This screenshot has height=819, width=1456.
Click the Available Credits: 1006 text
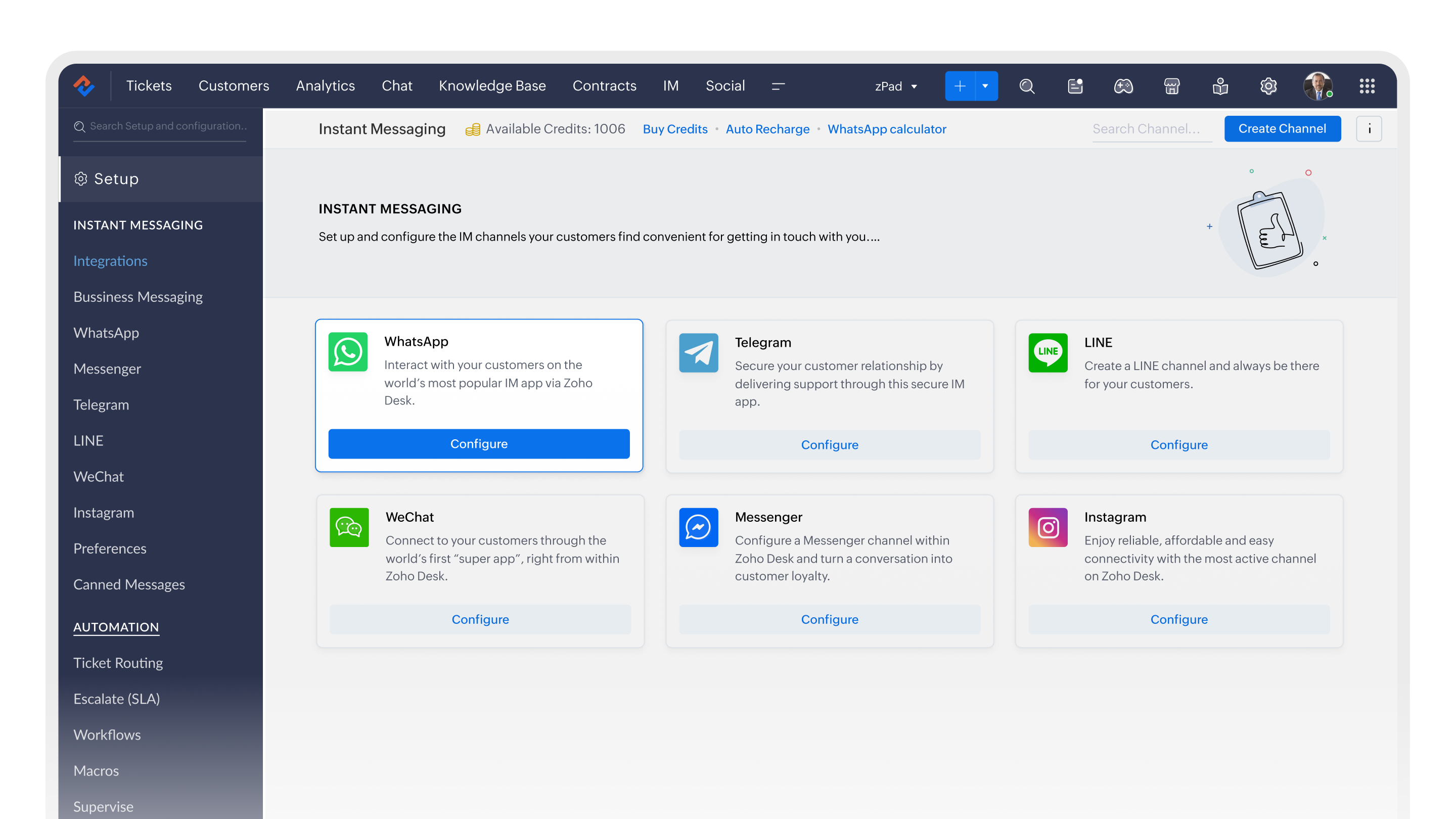tap(556, 129)
